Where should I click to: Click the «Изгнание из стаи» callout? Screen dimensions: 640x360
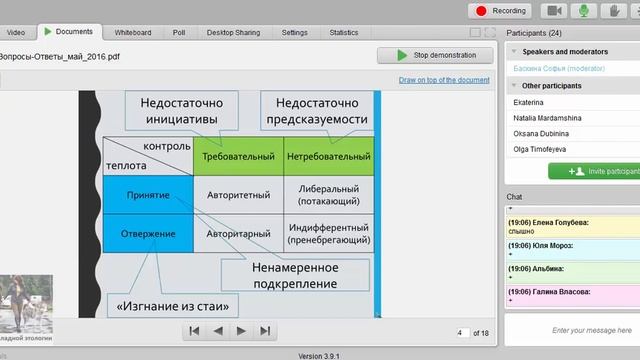pyautogui.click(x=173, y=306)
